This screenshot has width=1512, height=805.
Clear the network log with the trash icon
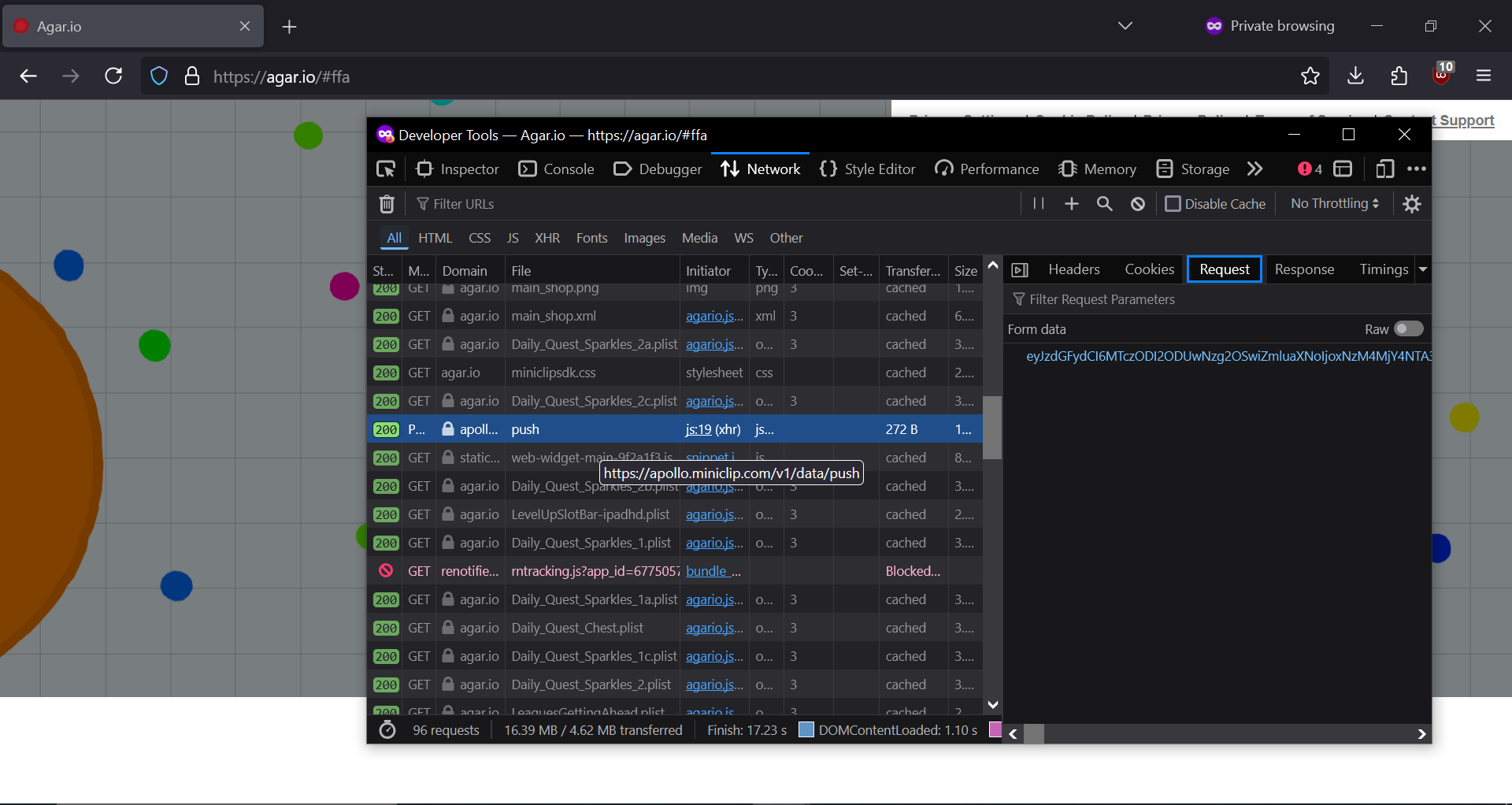[x=387, y=204]
